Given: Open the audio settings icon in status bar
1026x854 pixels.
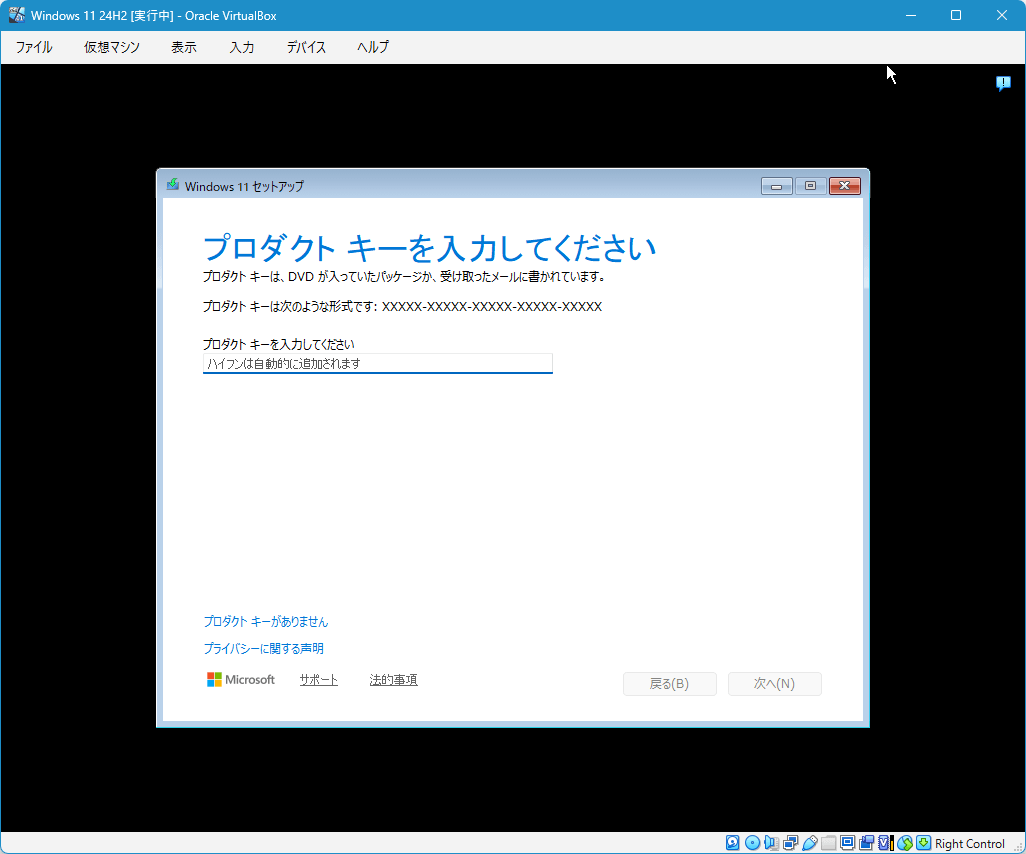Looking at the screenshot, I should click(771, 843).
